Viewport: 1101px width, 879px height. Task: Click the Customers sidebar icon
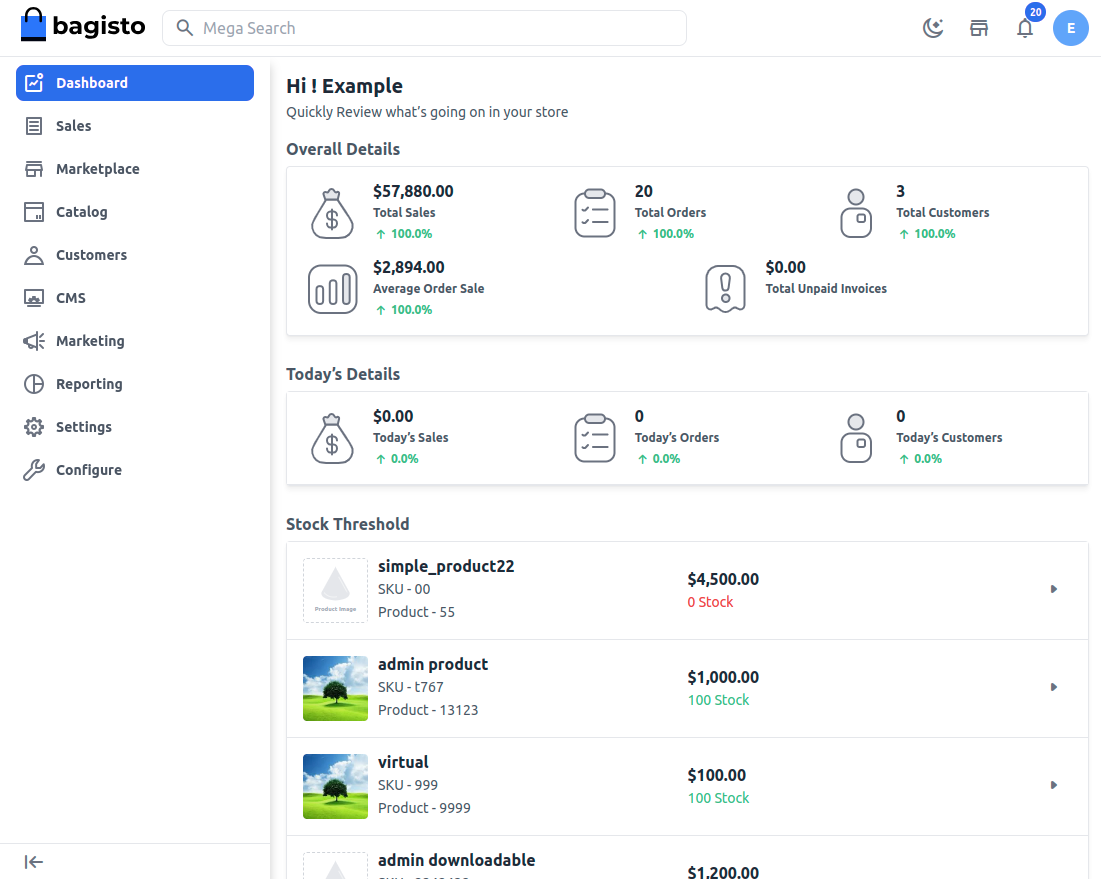(x=36, y=254)
